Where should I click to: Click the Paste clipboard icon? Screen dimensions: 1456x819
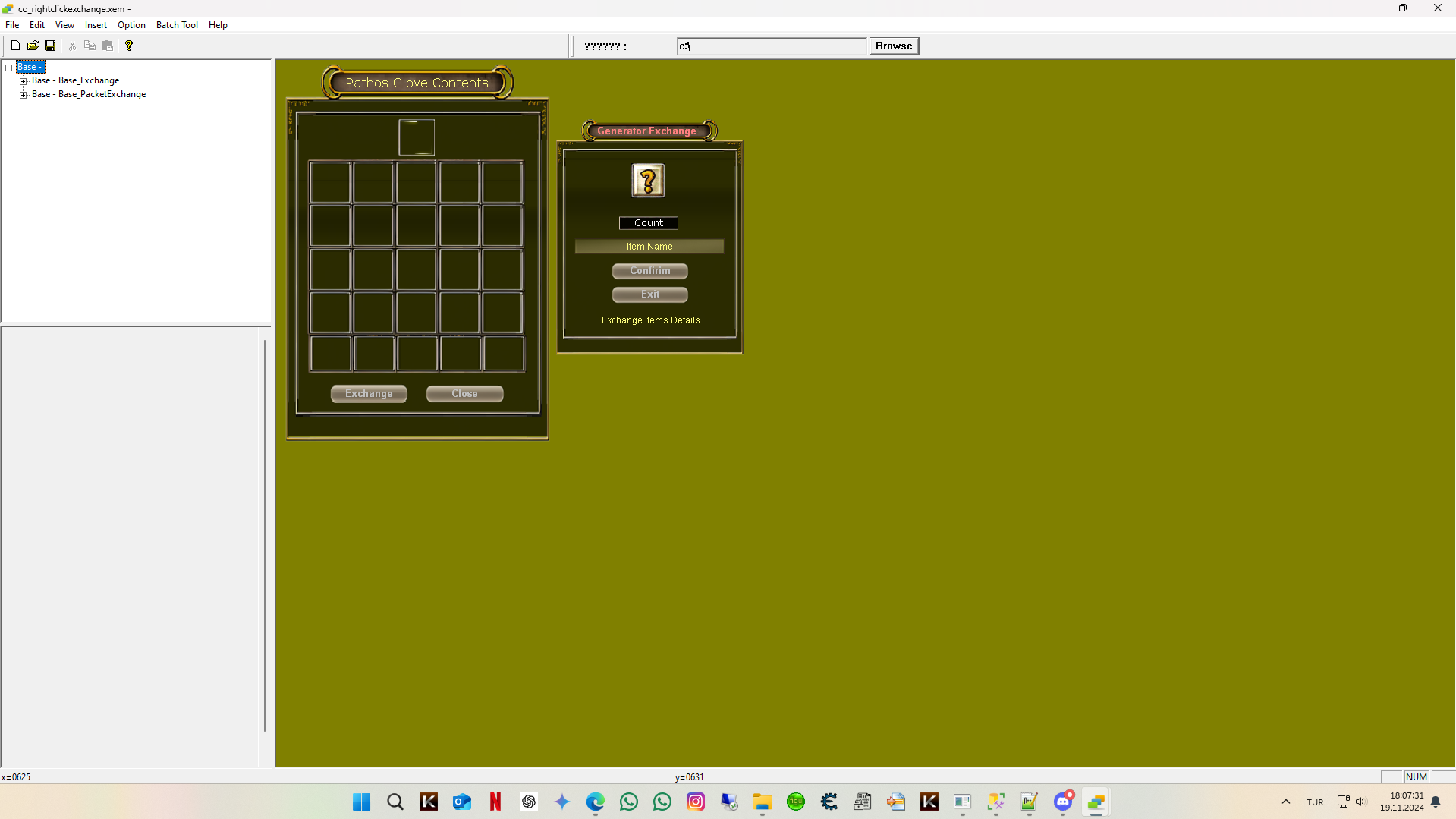[107, 45]
